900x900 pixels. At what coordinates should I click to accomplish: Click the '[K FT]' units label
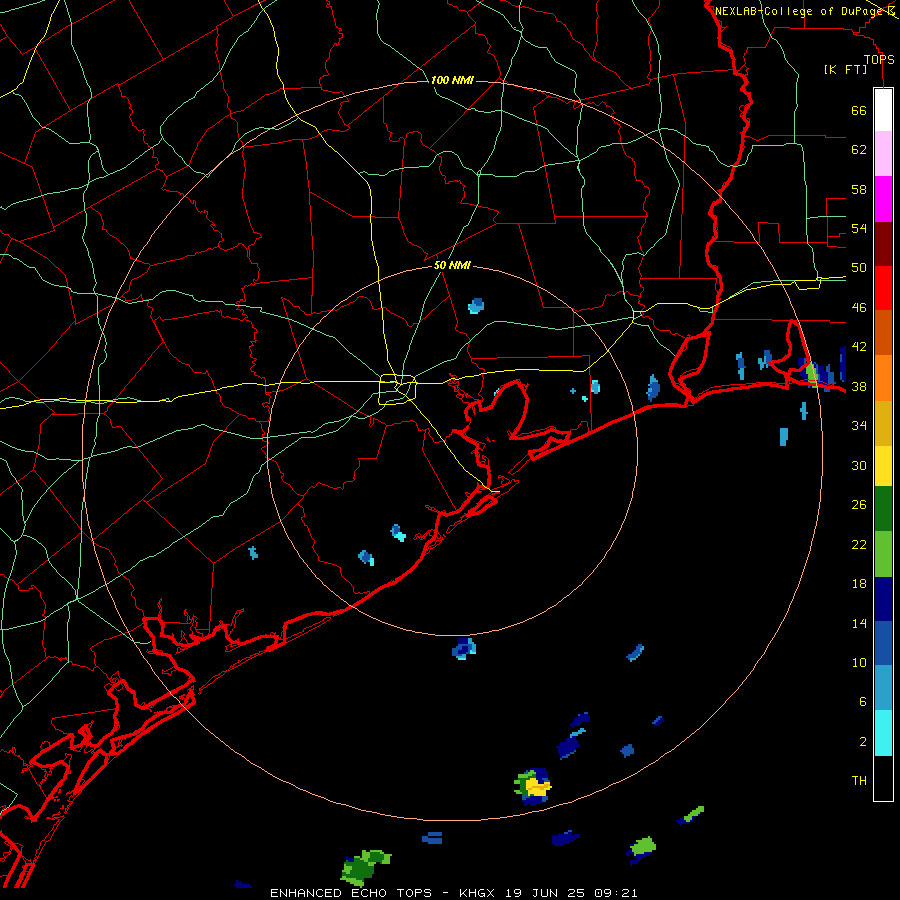click(845, 70)
